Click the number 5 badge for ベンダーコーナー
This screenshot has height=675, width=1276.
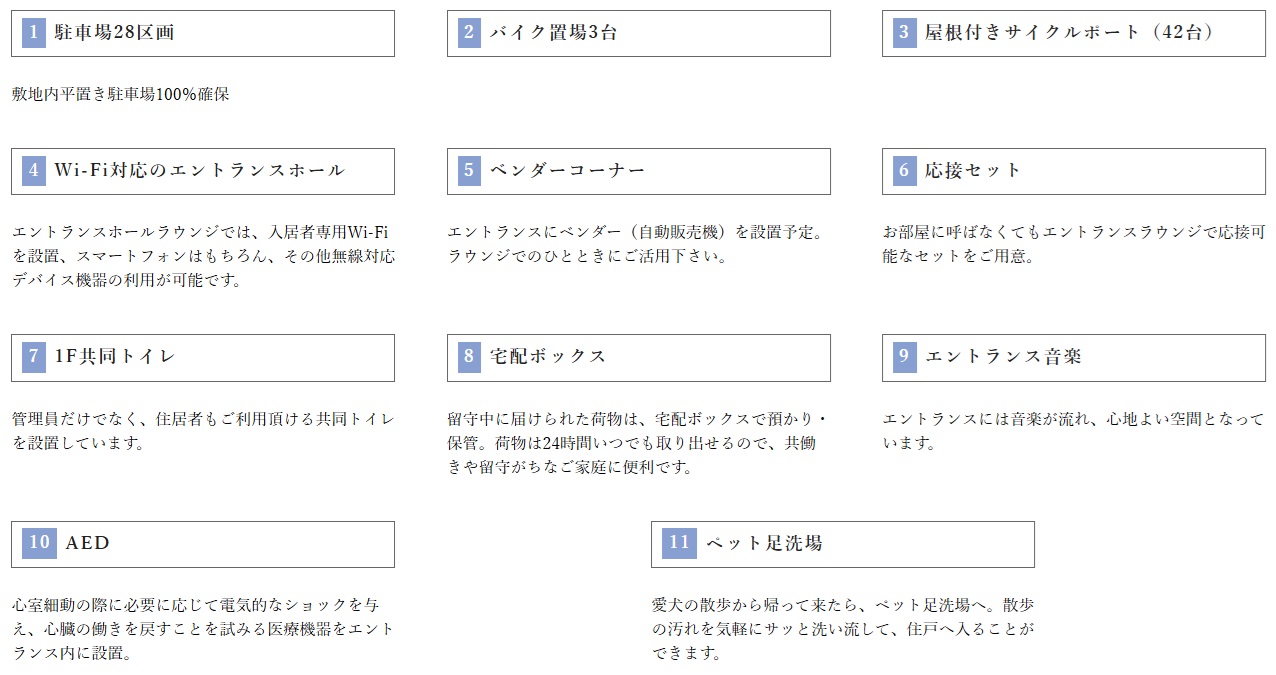click(470, 171)
